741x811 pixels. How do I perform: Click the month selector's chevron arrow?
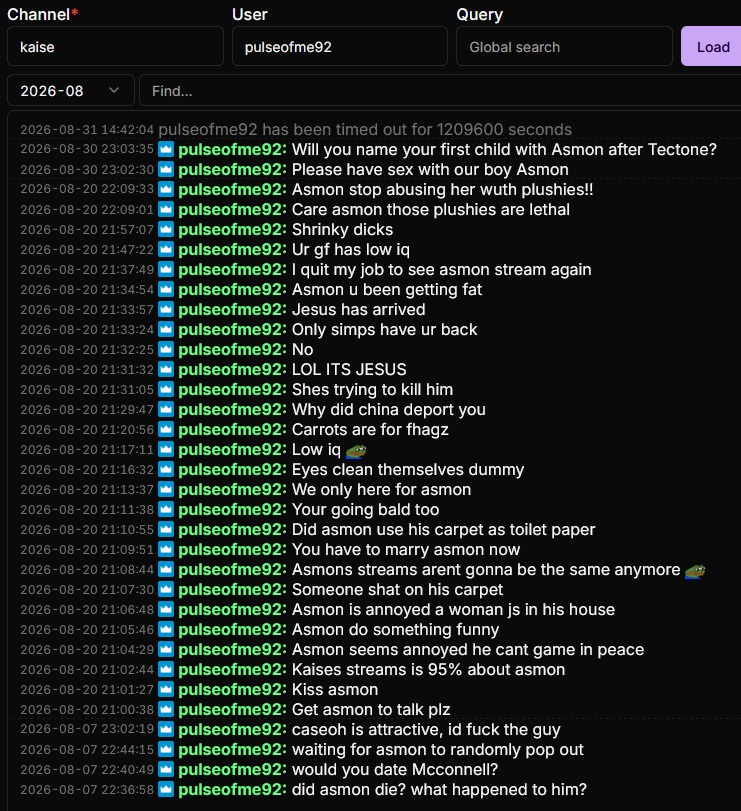114,91
